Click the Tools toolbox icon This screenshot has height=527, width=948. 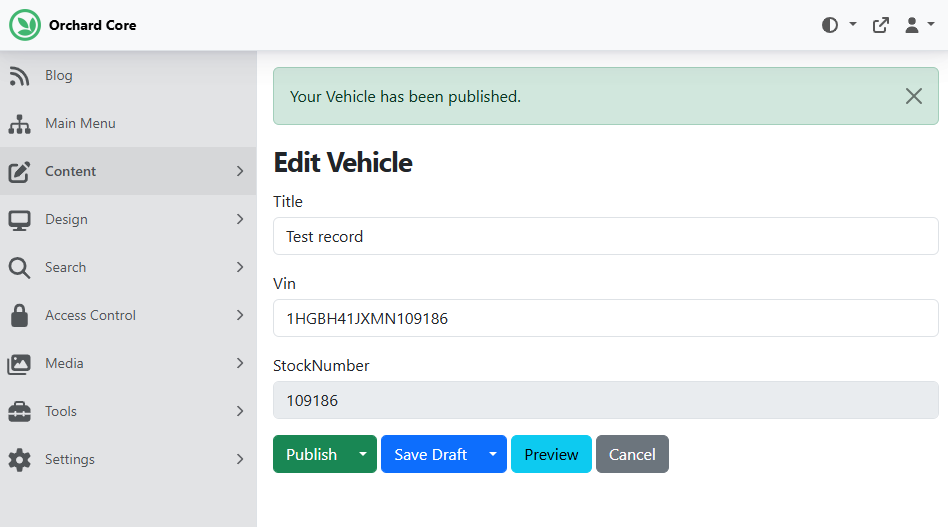tap(19, 412)
